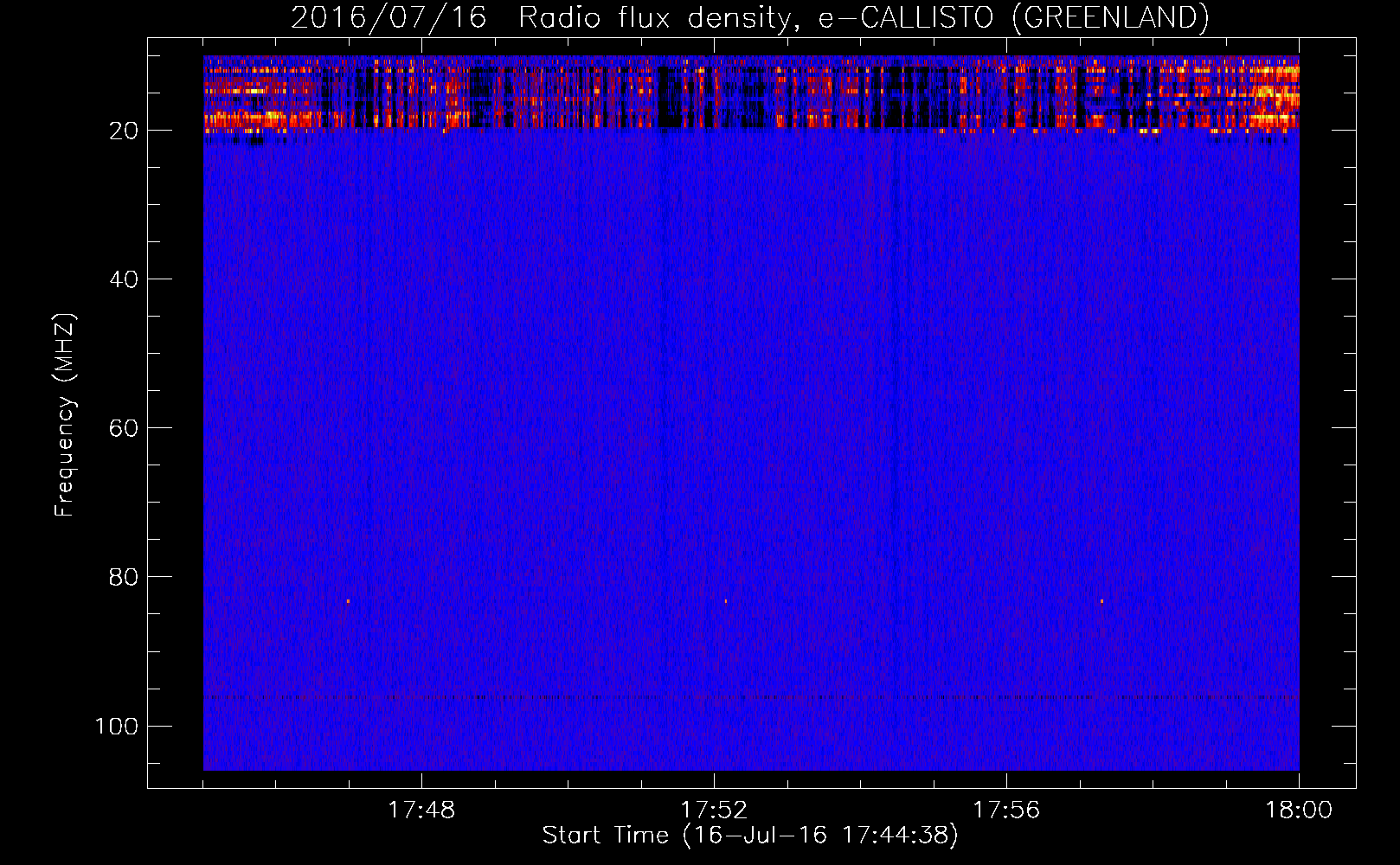Click the 'Start Time (16-Jul-16 17:44:38)' label
This screenshot has width=1400, height=865.
click(750, 836)
